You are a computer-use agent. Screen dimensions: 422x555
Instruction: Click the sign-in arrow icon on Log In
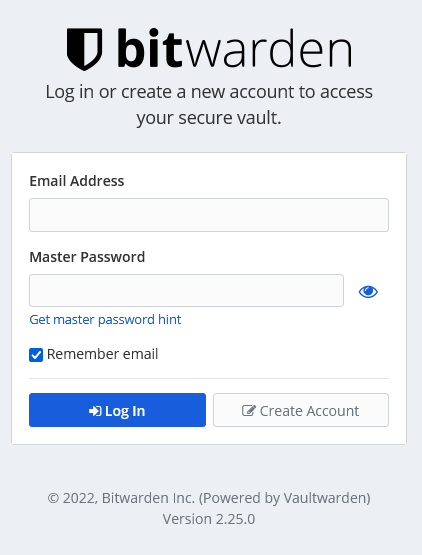pos(95,411)
